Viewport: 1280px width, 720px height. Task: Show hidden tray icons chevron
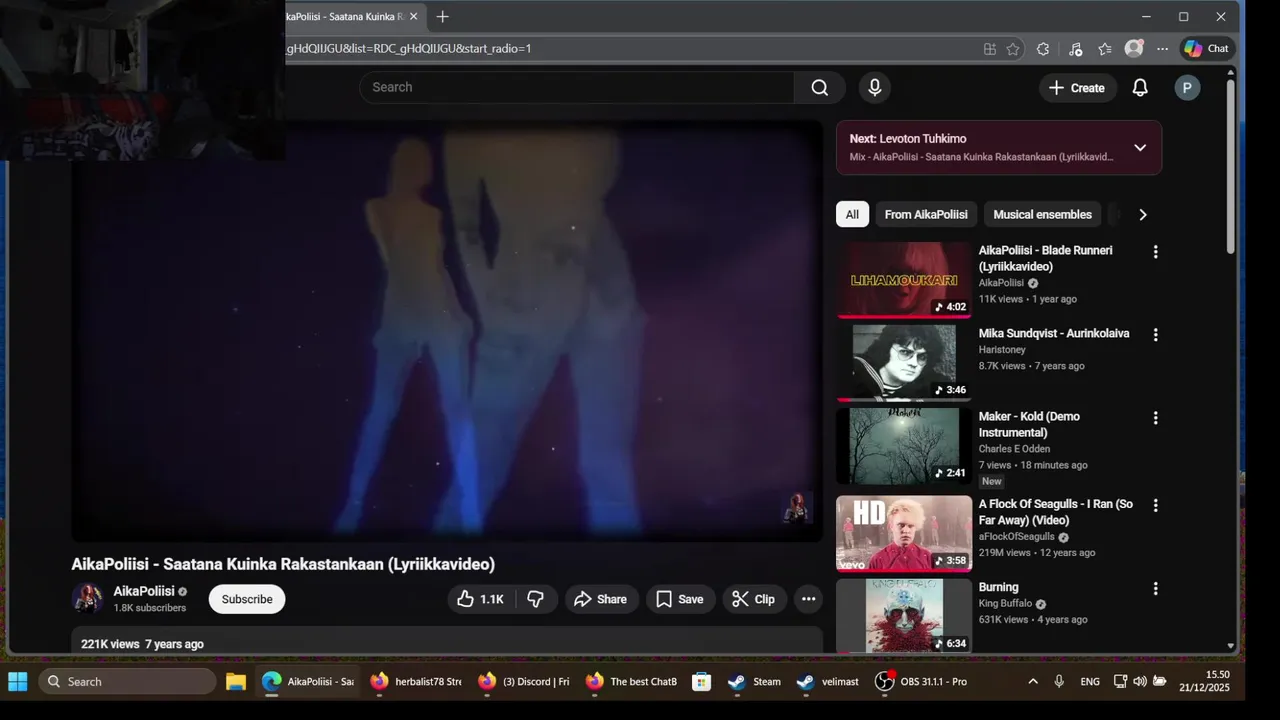coord(1033,682)
